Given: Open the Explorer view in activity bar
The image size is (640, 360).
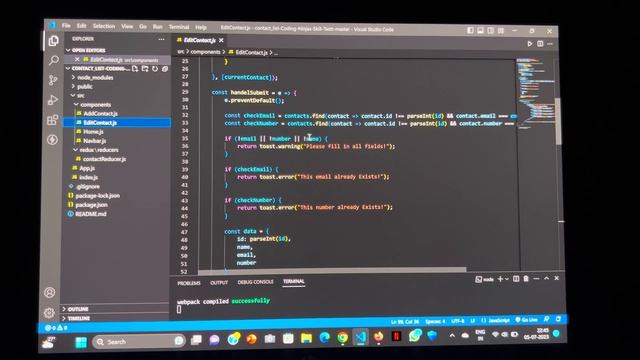Looking at the screenshot, I should tap(53, 41).
